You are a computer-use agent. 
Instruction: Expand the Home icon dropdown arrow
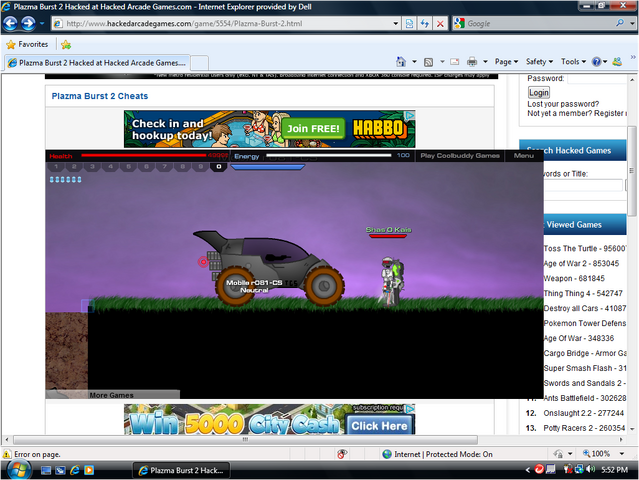[x=414, y=62]
